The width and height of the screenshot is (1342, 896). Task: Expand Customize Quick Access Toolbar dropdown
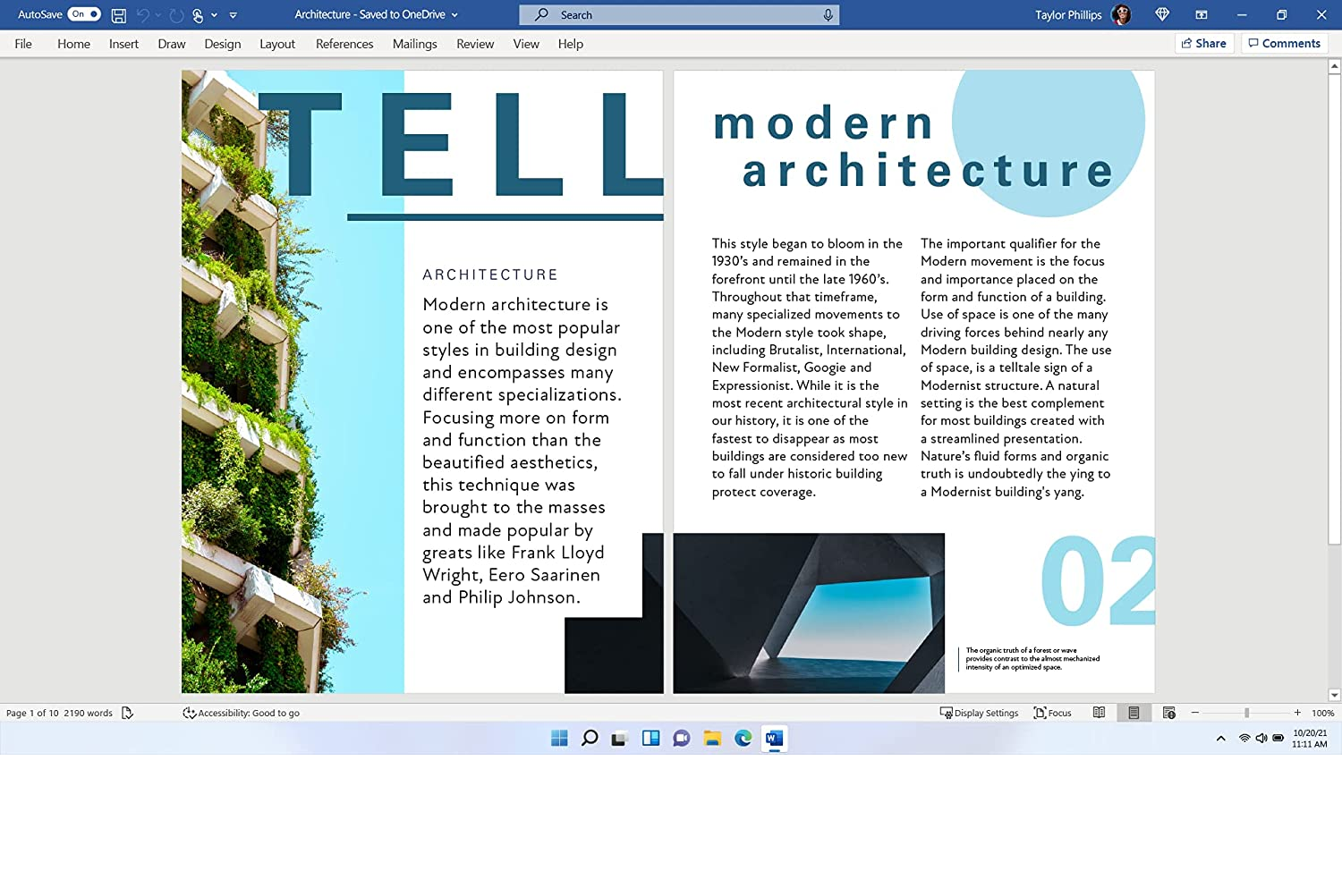(233, 15)
